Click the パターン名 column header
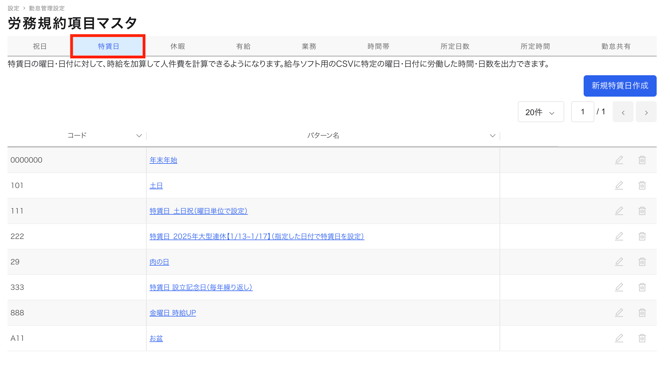Viewport: 670px width, 368px height. 323,135
